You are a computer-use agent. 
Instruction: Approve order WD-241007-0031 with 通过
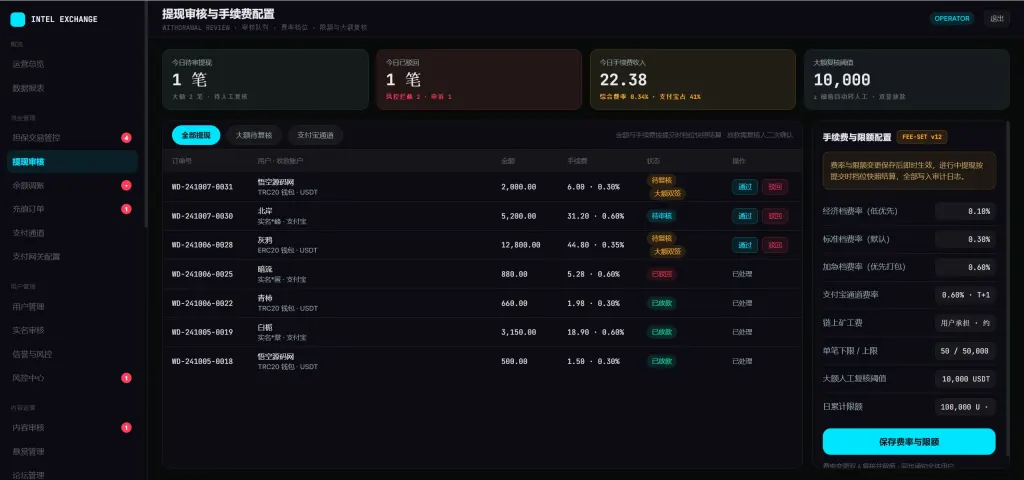point(744,187)
